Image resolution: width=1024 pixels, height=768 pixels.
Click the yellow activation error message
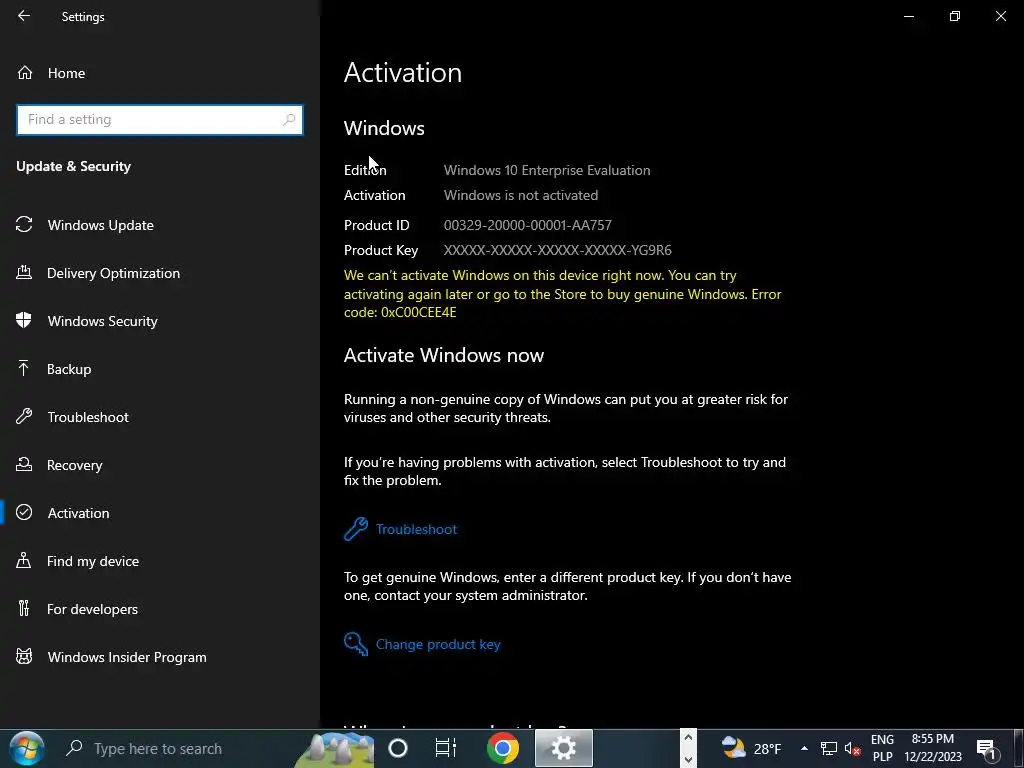[562, 294]
